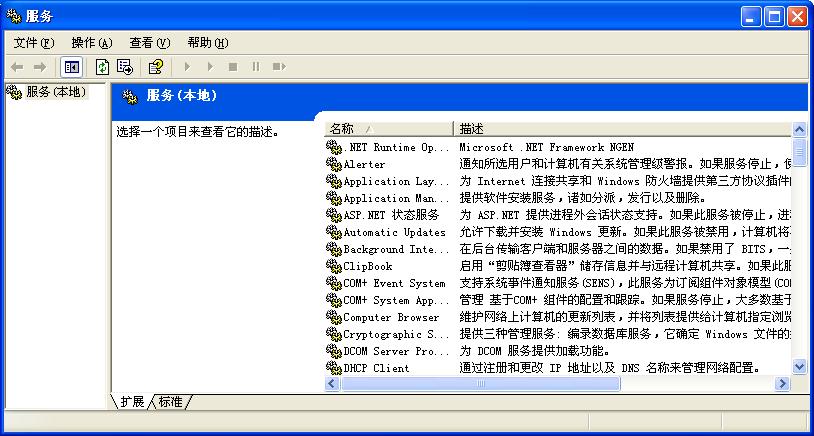
Task: Select the Cryptographic S... service
Action: coord(397,334)
